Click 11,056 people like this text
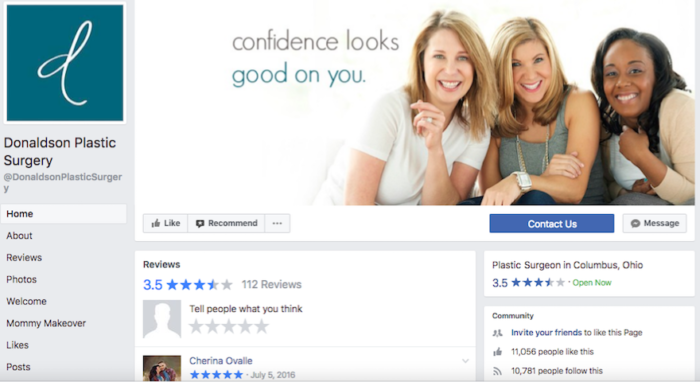This screenshot has width=700, height=382. click(x=552, y=352)
